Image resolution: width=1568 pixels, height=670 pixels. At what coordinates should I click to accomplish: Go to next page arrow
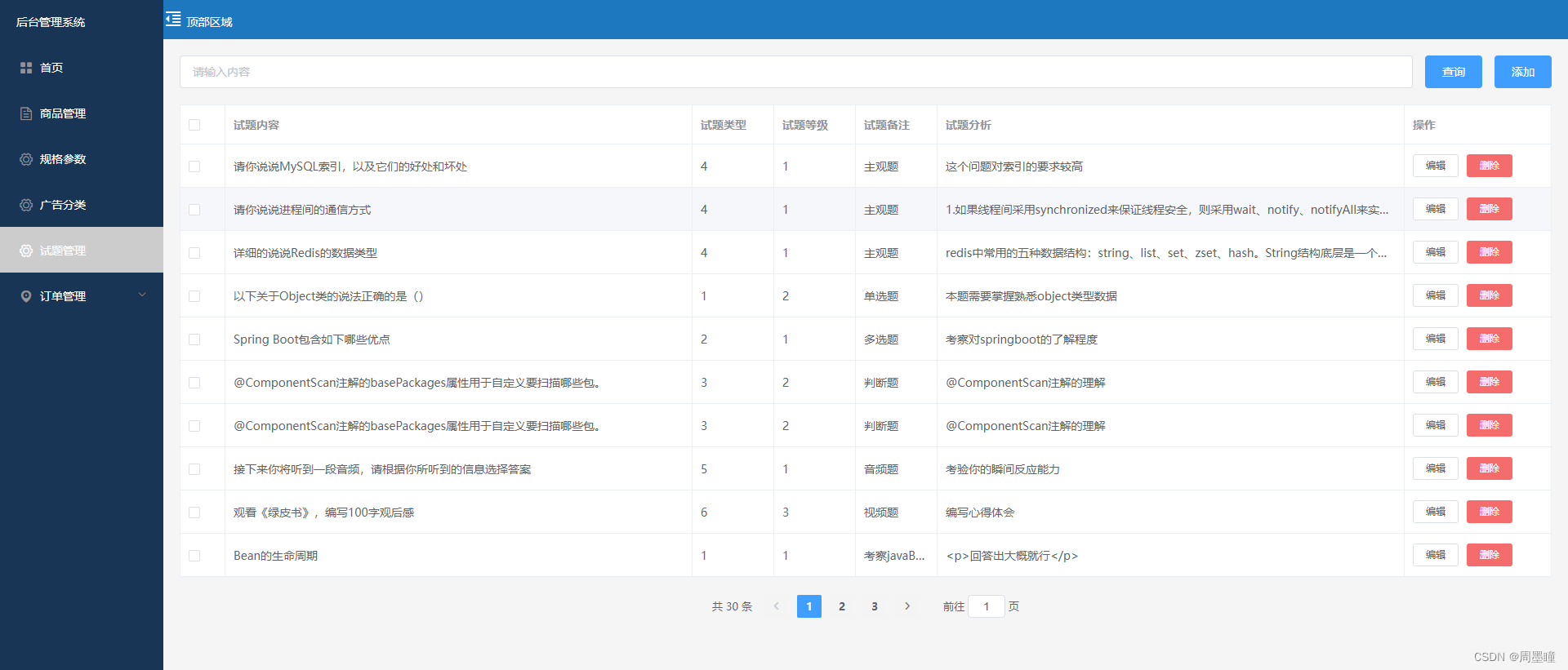[x=907, y=606]
